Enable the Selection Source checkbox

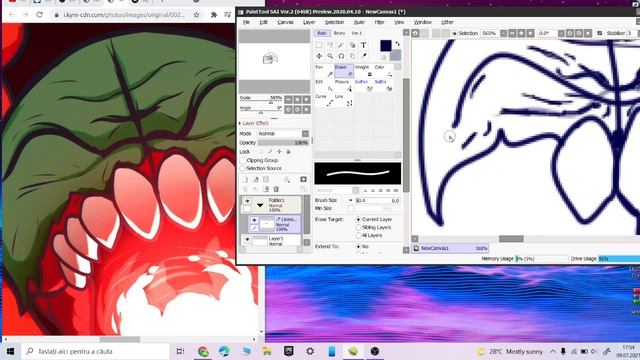[x=243, y=168]
